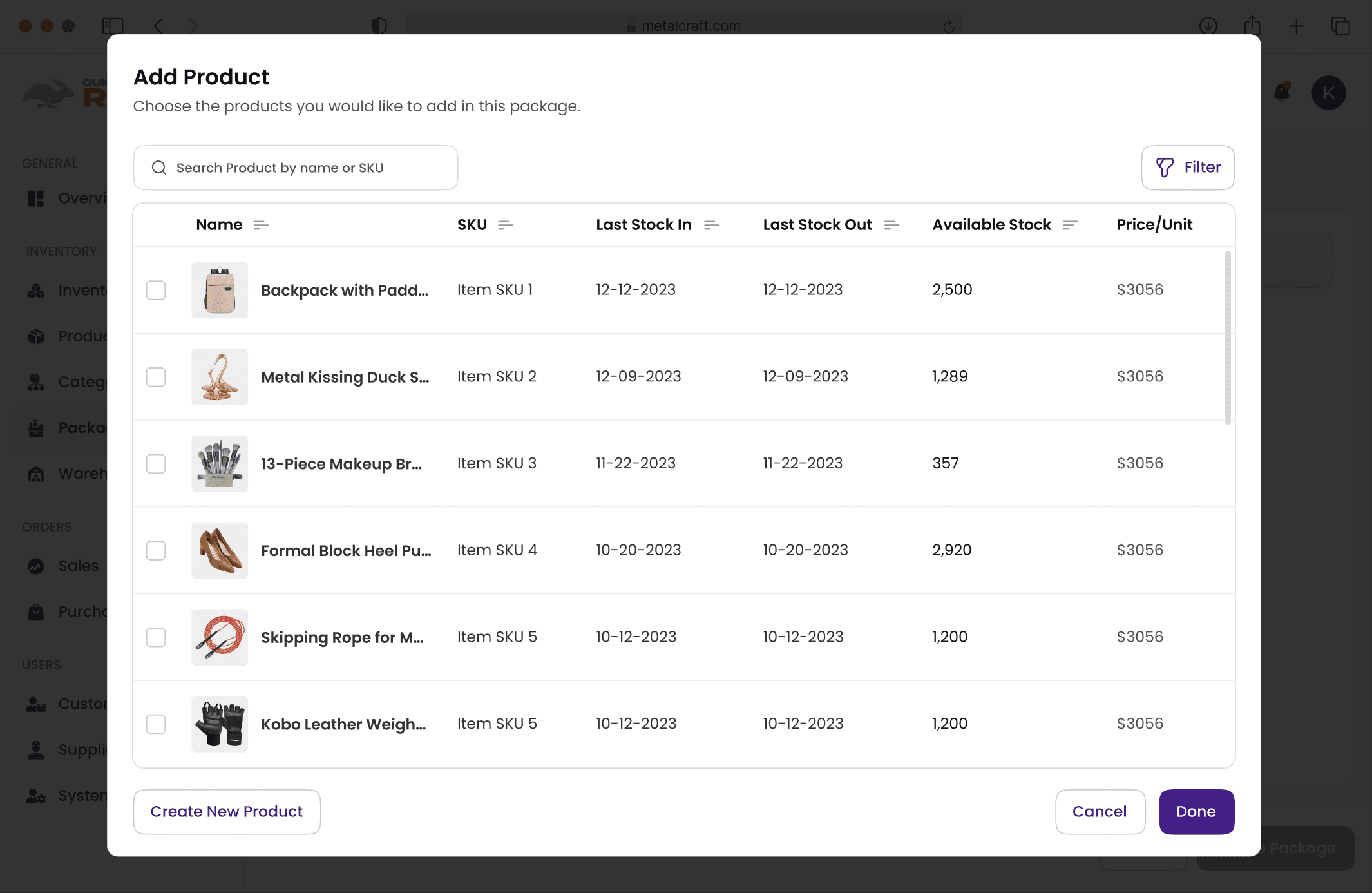Click the Formal Block Heel thumbnail
This screenshot has height=893, width=1372.
point(220,550)
